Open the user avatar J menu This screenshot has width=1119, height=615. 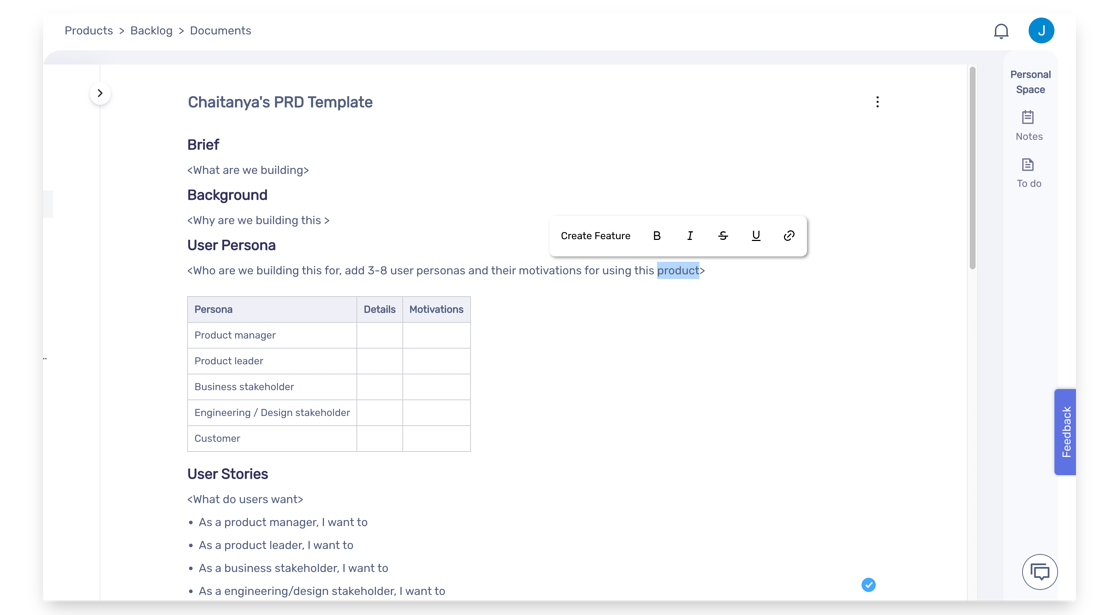pos(1041,31)
